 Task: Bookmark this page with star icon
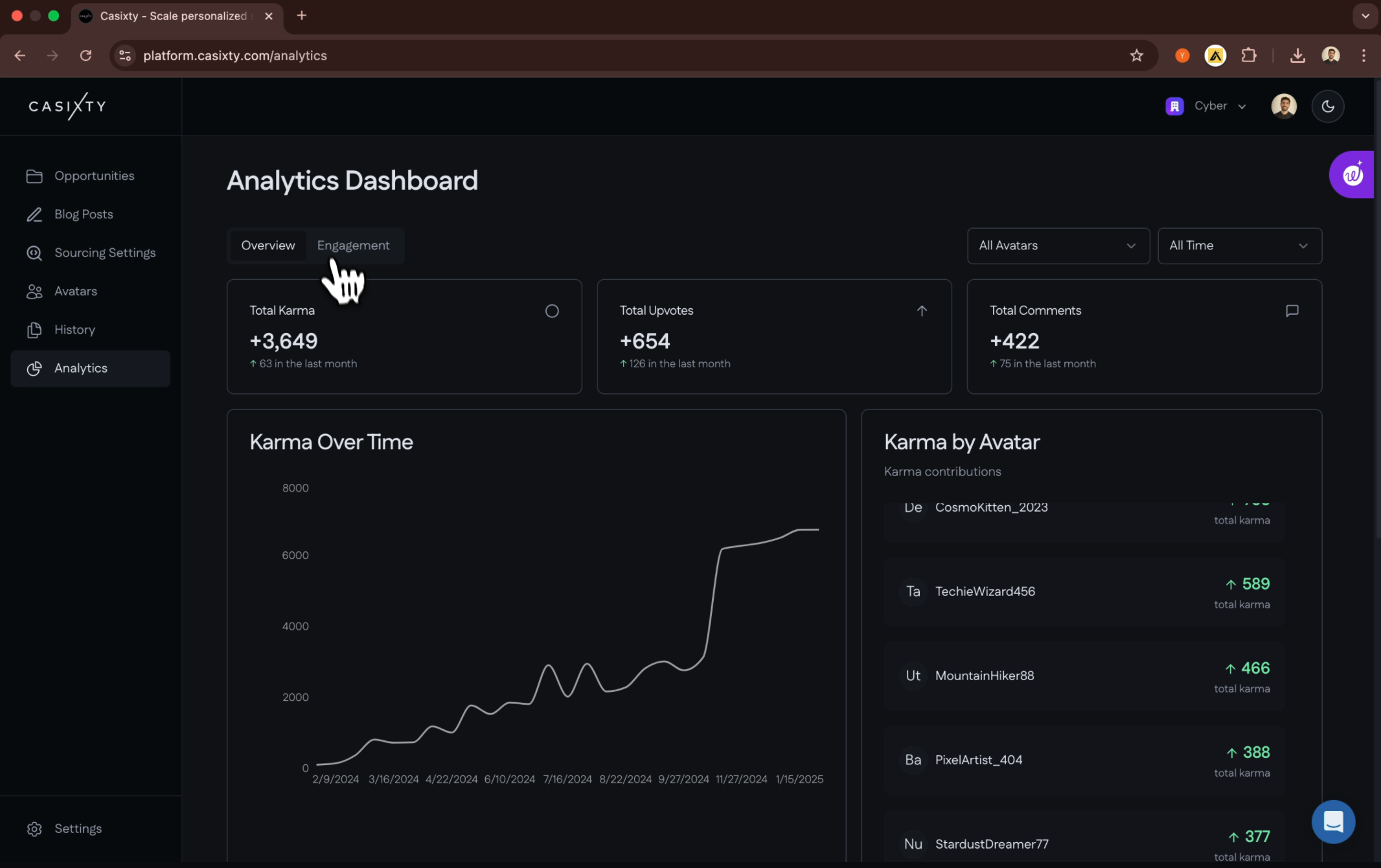pos(1136,56)
